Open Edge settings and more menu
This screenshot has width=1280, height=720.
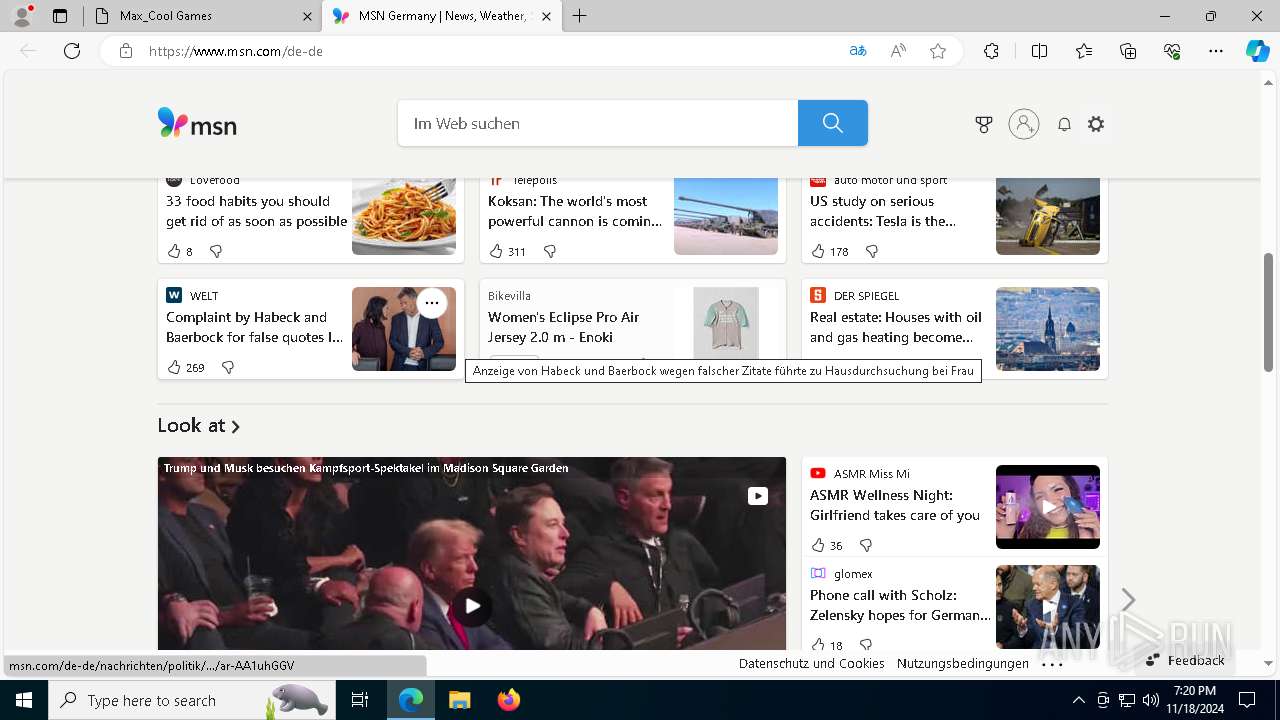[1216, 51]
